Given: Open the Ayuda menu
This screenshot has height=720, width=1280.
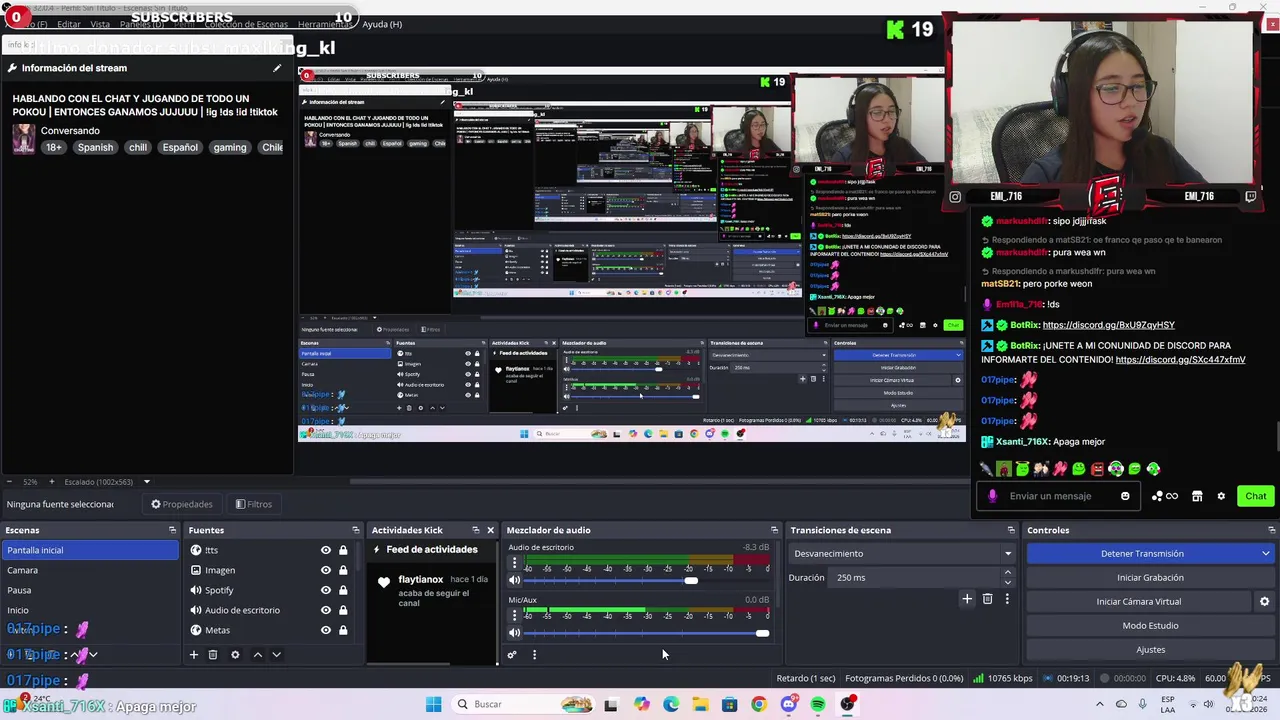Looking at the screenshot, I should [382, 24].
